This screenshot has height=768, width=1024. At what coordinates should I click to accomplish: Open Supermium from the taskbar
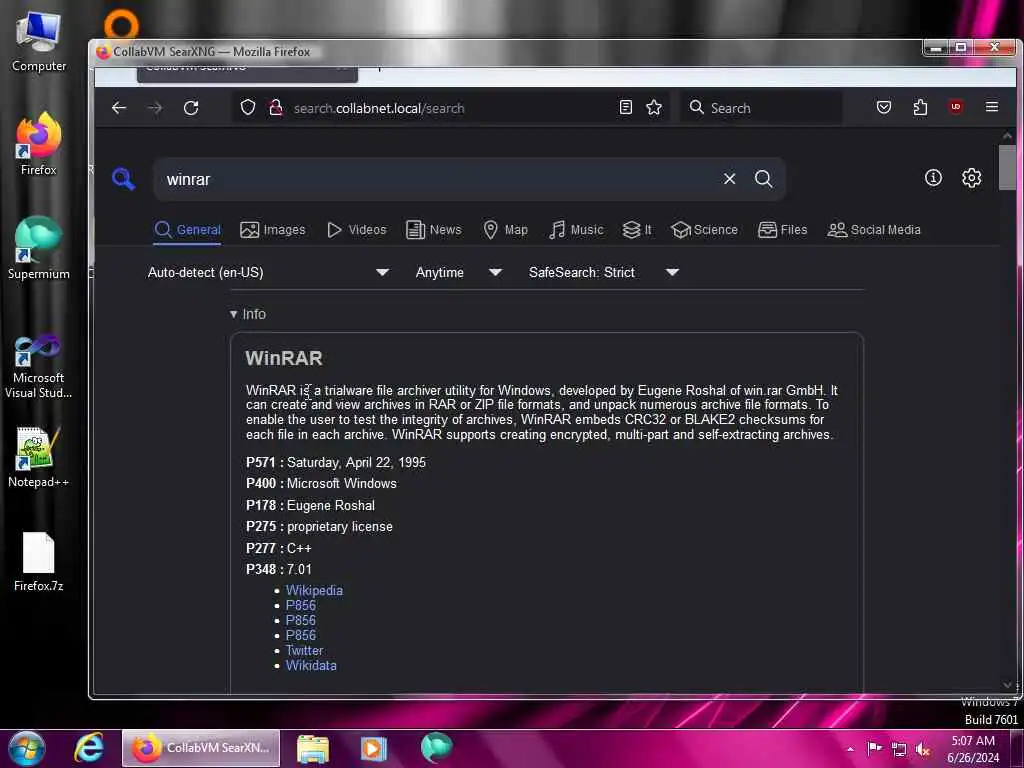click(x=436, y=748)
